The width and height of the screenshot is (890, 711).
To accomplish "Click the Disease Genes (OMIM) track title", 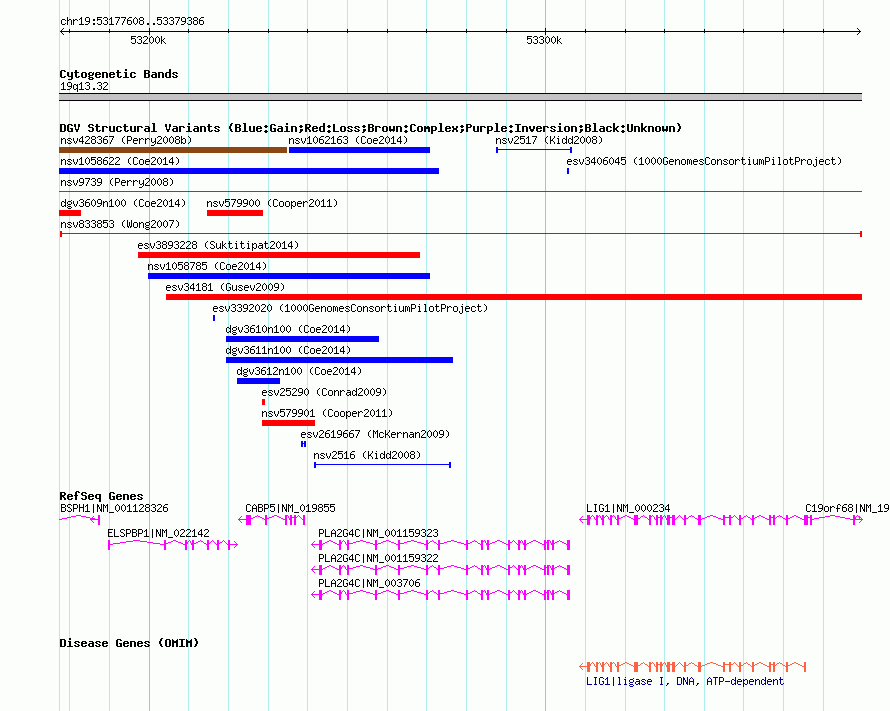I will click(x=129, y=643).
